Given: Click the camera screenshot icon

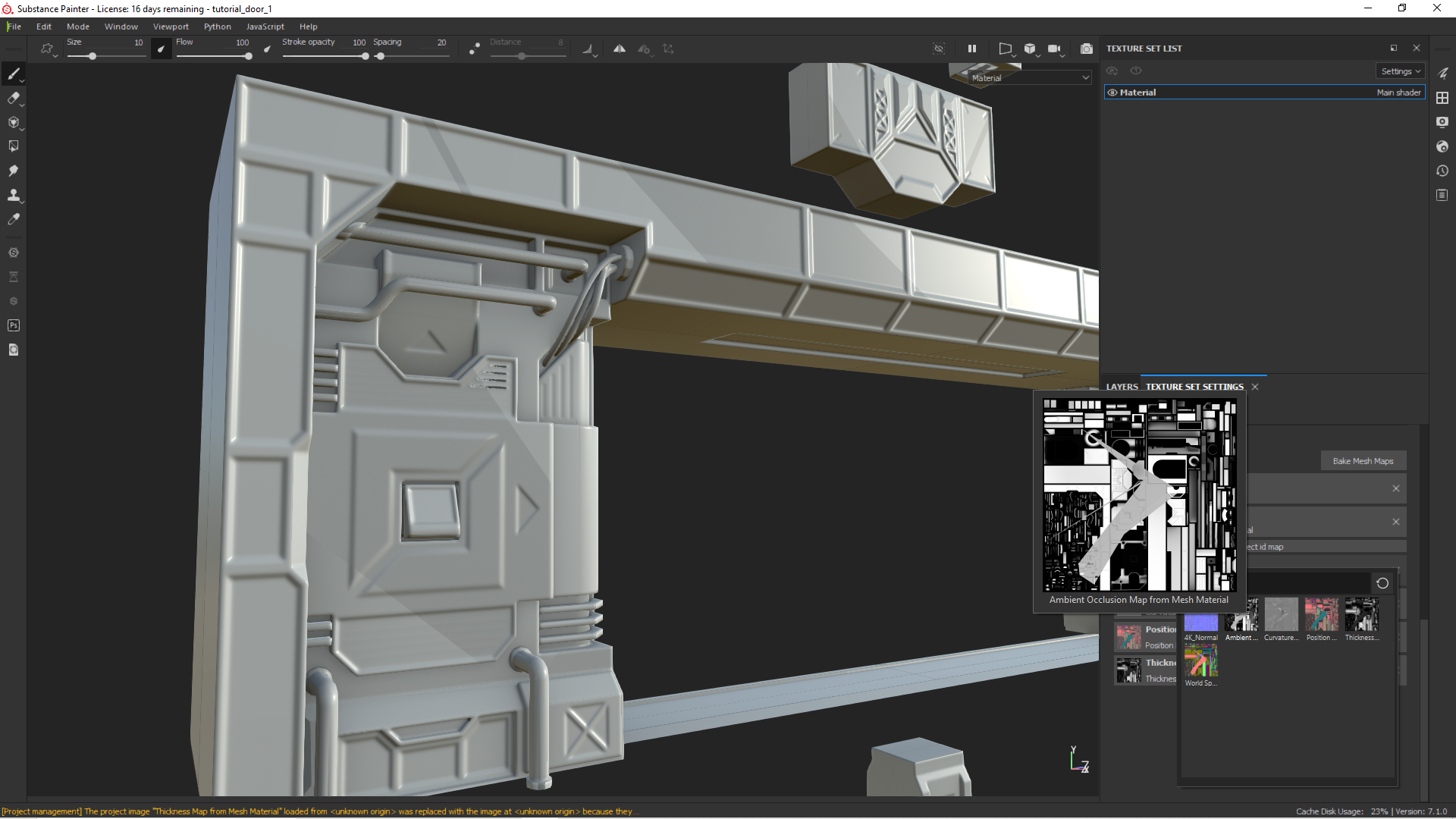Looking at the screenshot, I should [x=1087, y=49].
